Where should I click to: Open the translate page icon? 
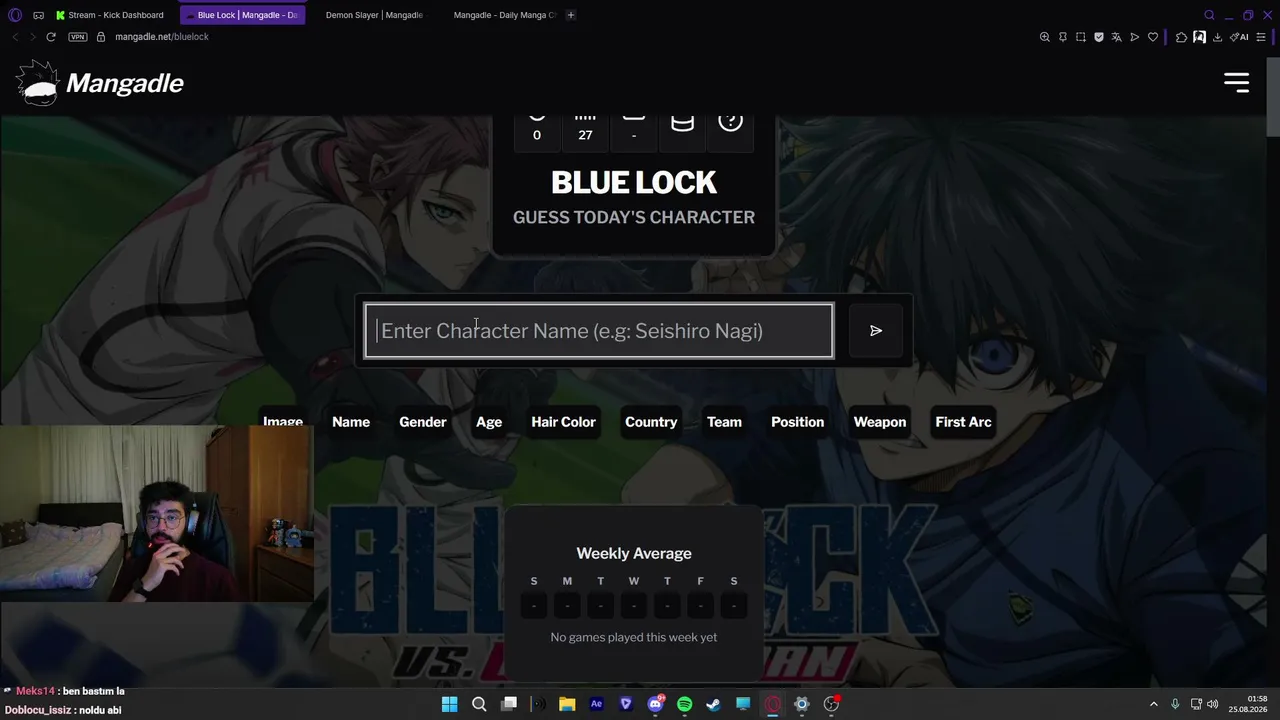click(x=1117, y=37)
